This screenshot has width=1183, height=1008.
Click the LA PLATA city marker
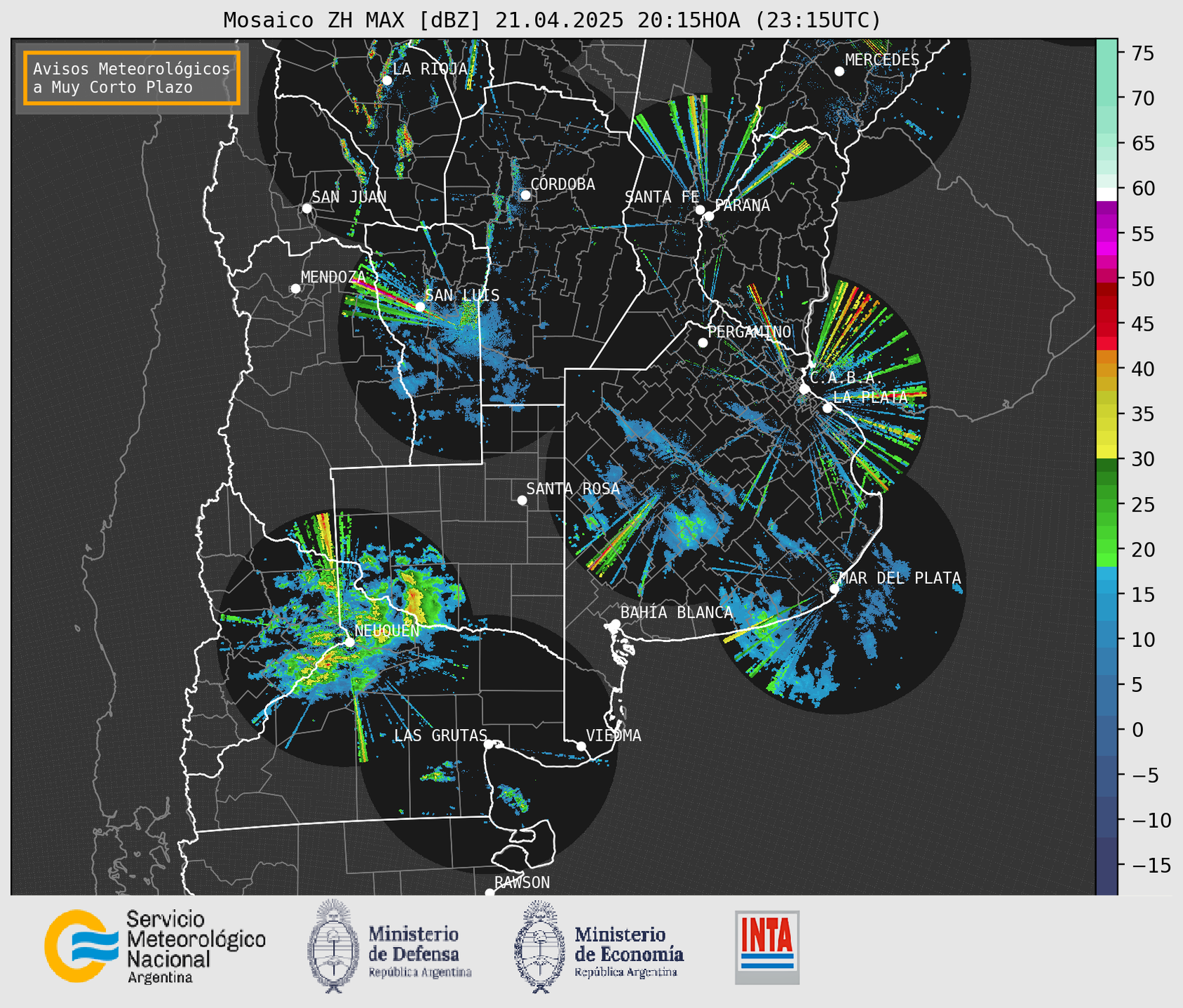(827, 408)
